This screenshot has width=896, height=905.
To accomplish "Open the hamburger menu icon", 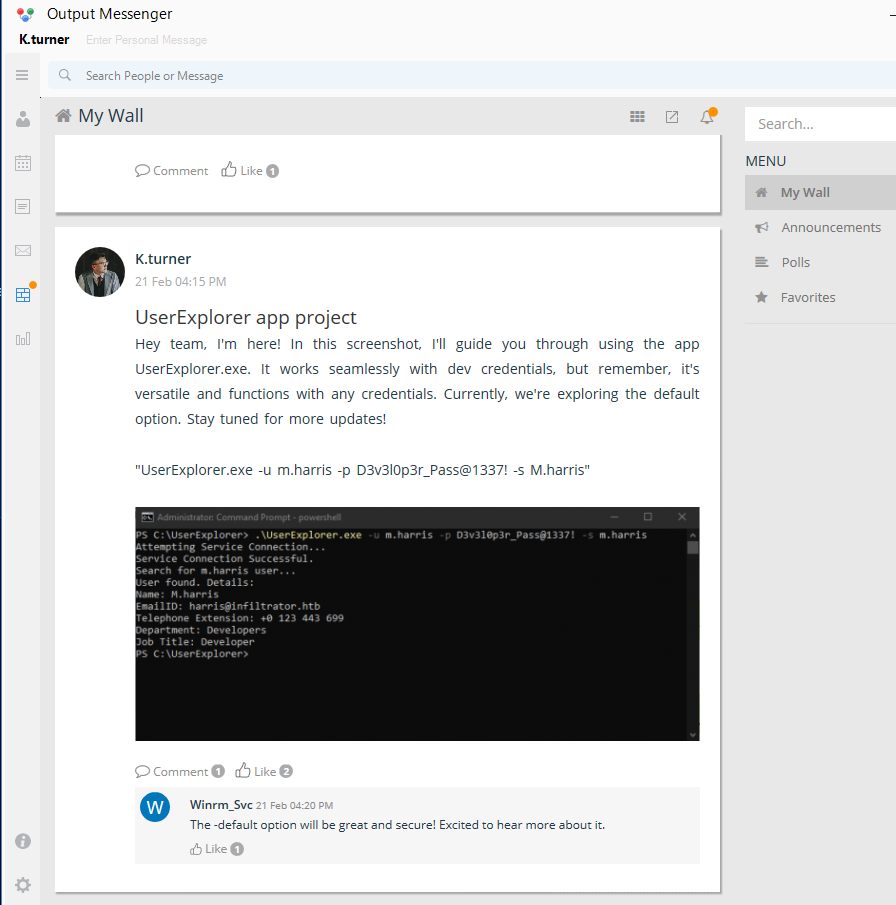I will tap(22, 75).
